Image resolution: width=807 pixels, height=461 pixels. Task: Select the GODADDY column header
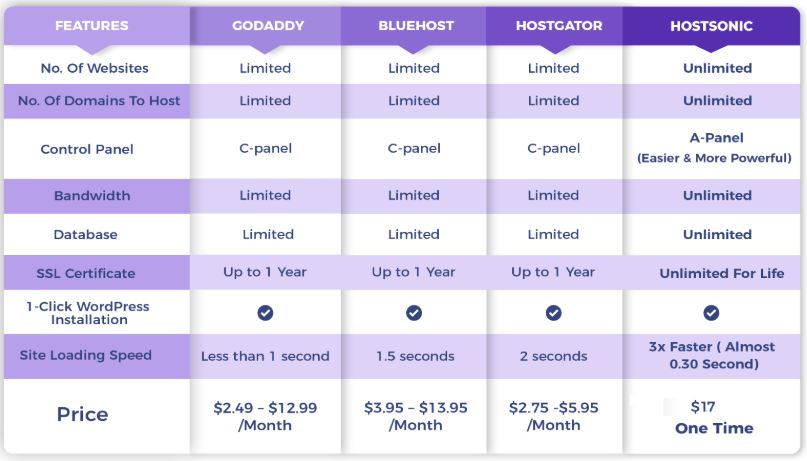pos(268,26)
